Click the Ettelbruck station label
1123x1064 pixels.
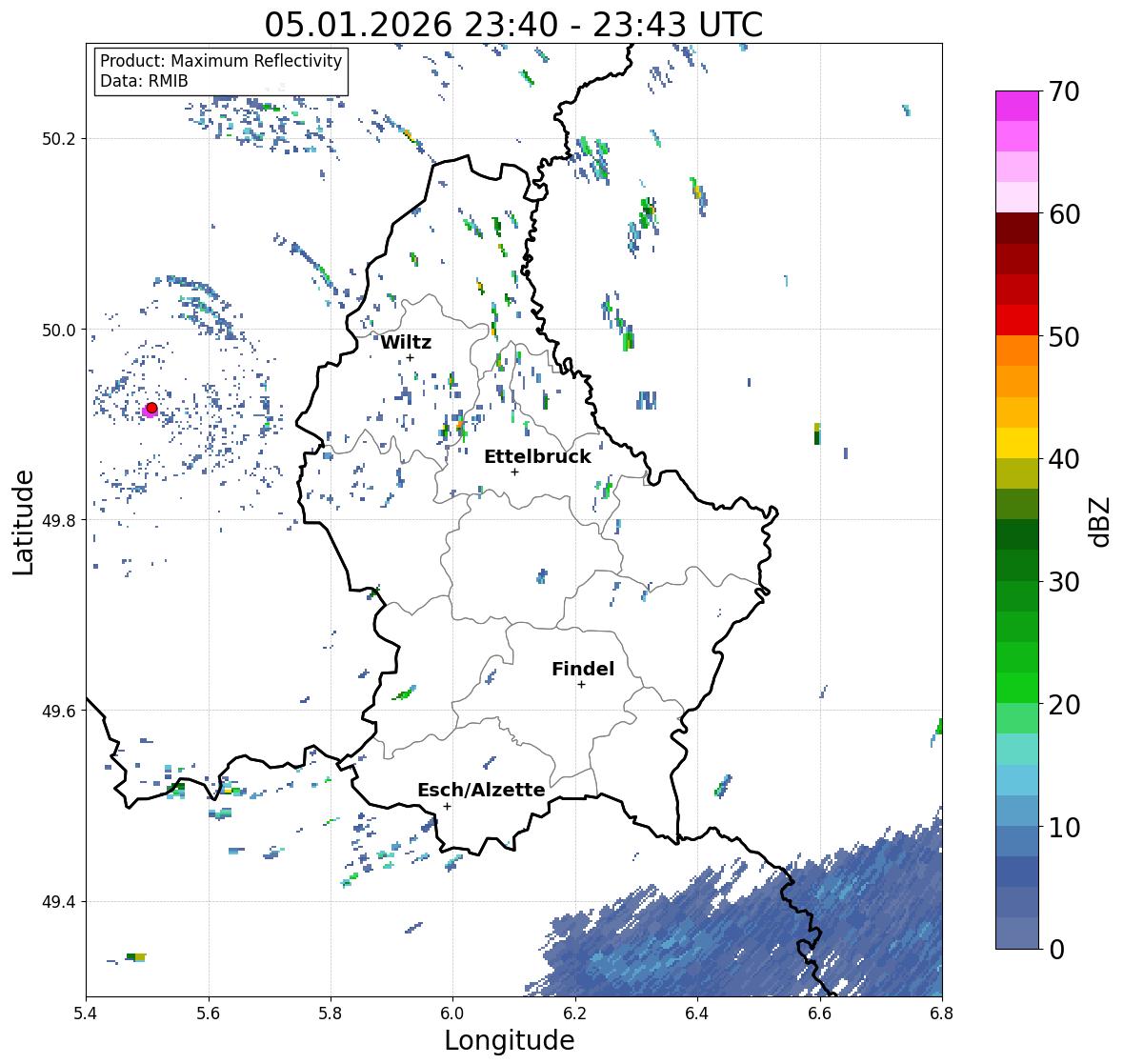tap(537, 456)
